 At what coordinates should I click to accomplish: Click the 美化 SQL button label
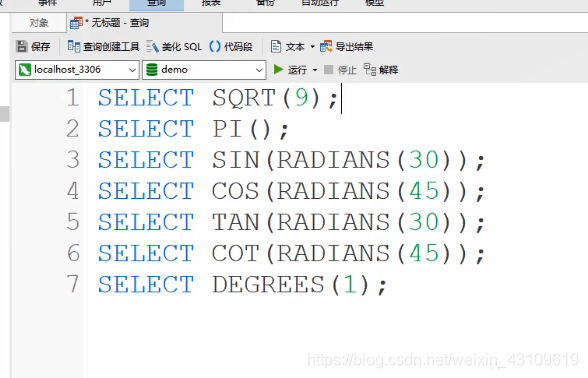click(182, 47)
